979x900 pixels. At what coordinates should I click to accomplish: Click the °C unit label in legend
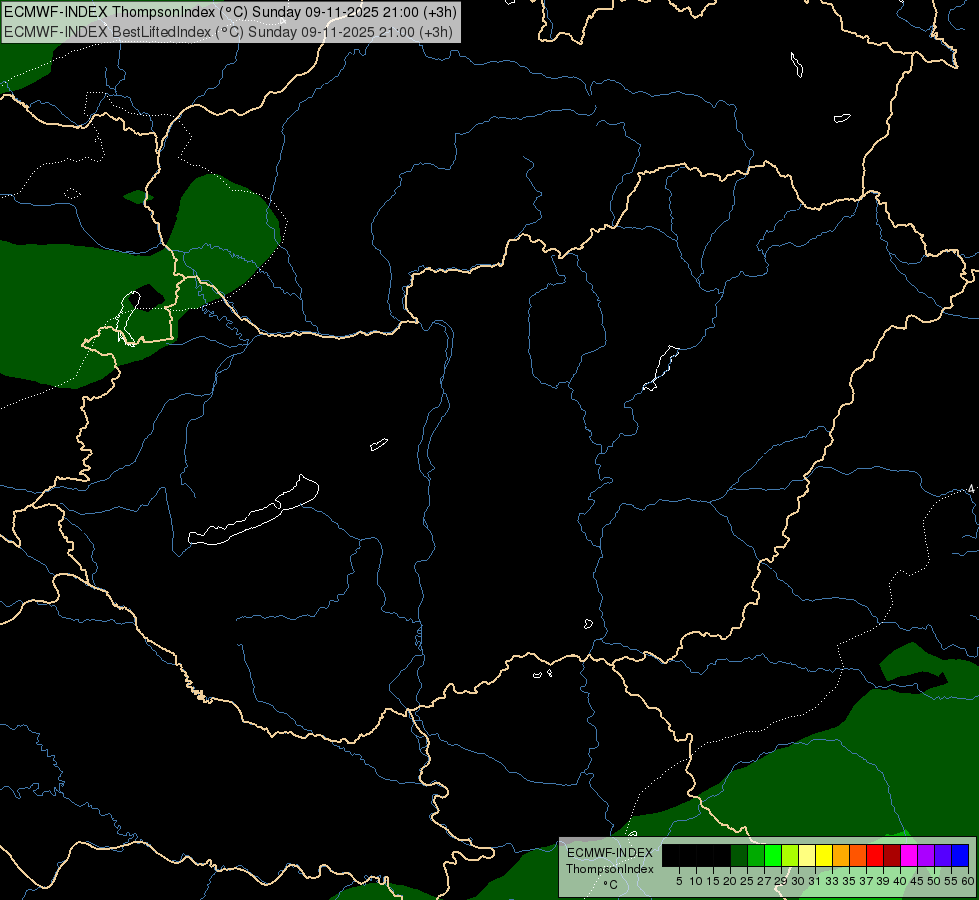click(611, 885)
